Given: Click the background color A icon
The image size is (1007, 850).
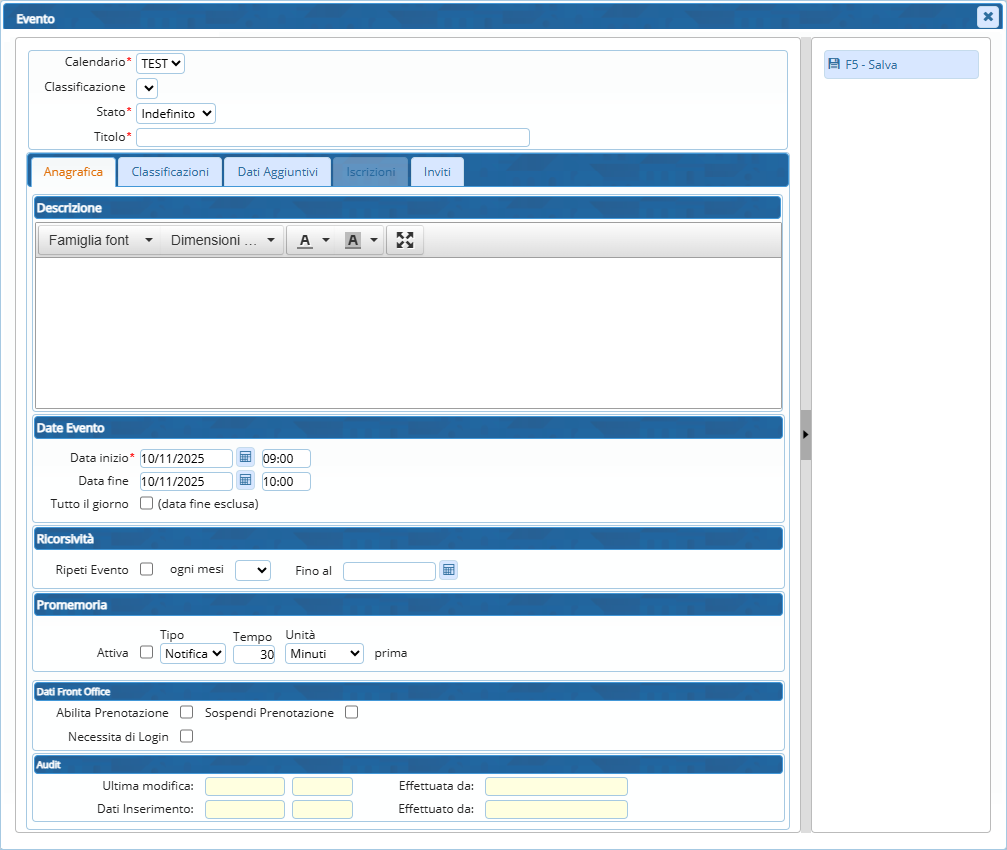Looking at the screenshot, I should 352,240.
